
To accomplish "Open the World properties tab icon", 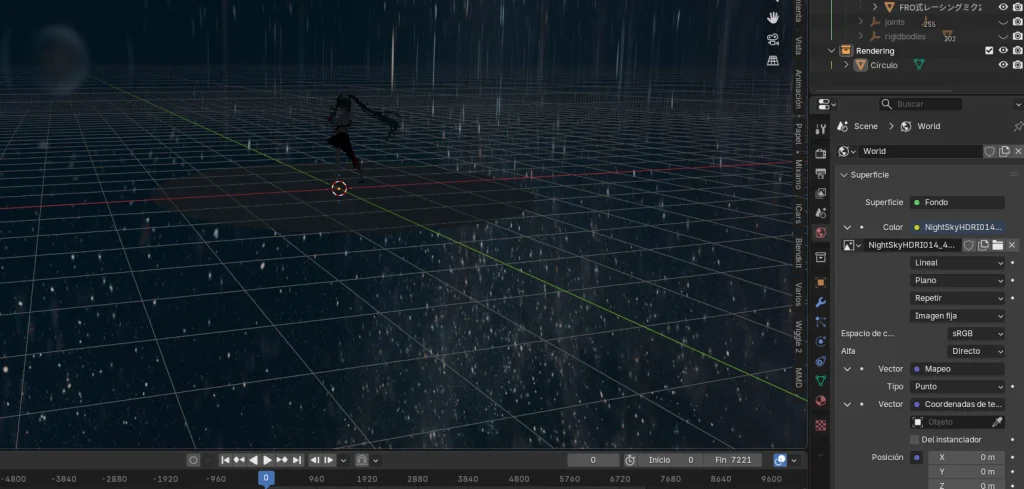I will pyautogui.click(x=821, y=232).
